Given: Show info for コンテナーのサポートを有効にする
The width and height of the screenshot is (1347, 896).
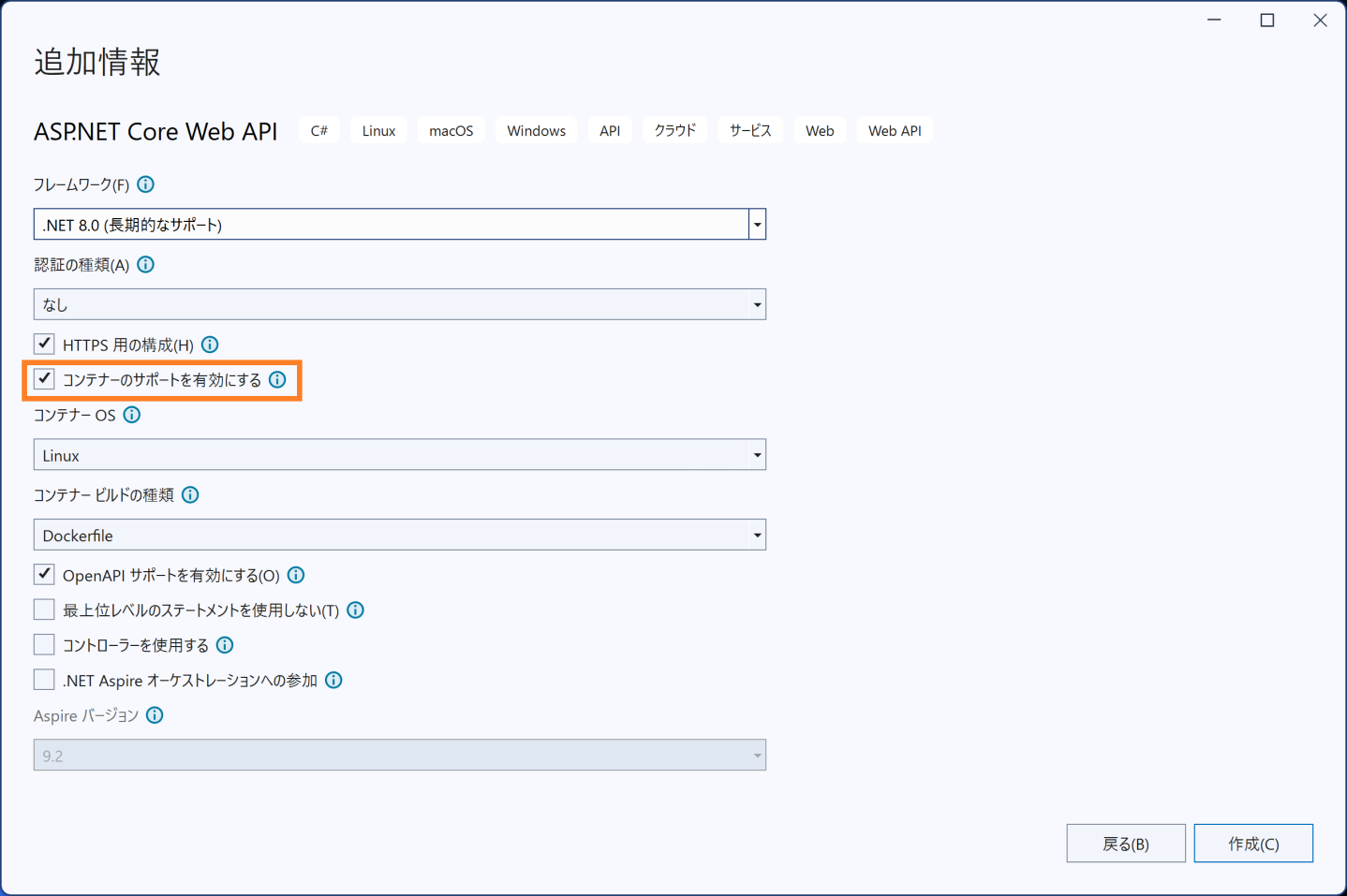Looking at the screenshot, I should tap(277, 379).
